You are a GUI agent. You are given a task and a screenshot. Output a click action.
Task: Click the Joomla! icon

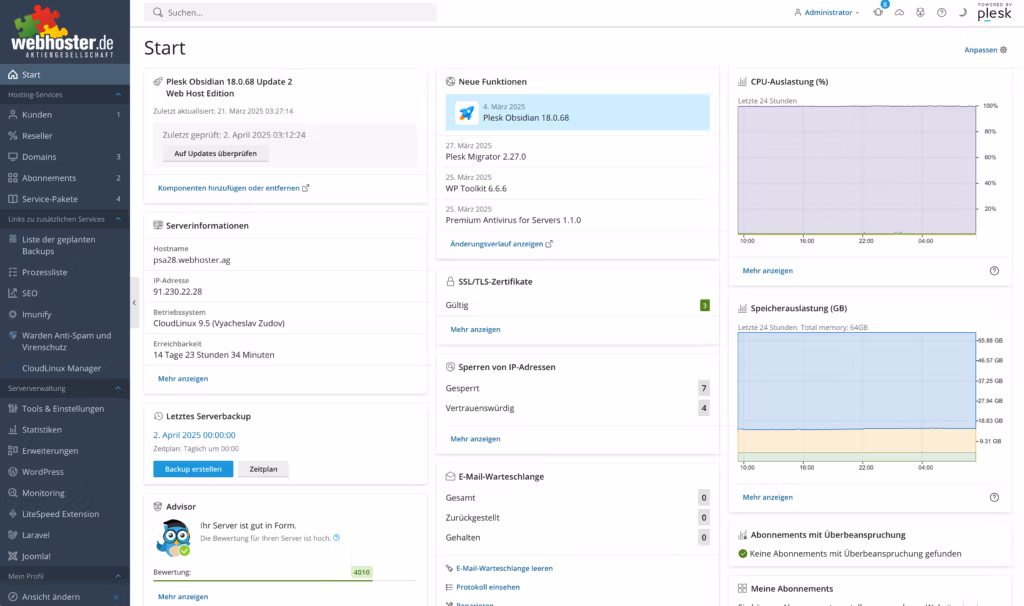click(12, 556)
